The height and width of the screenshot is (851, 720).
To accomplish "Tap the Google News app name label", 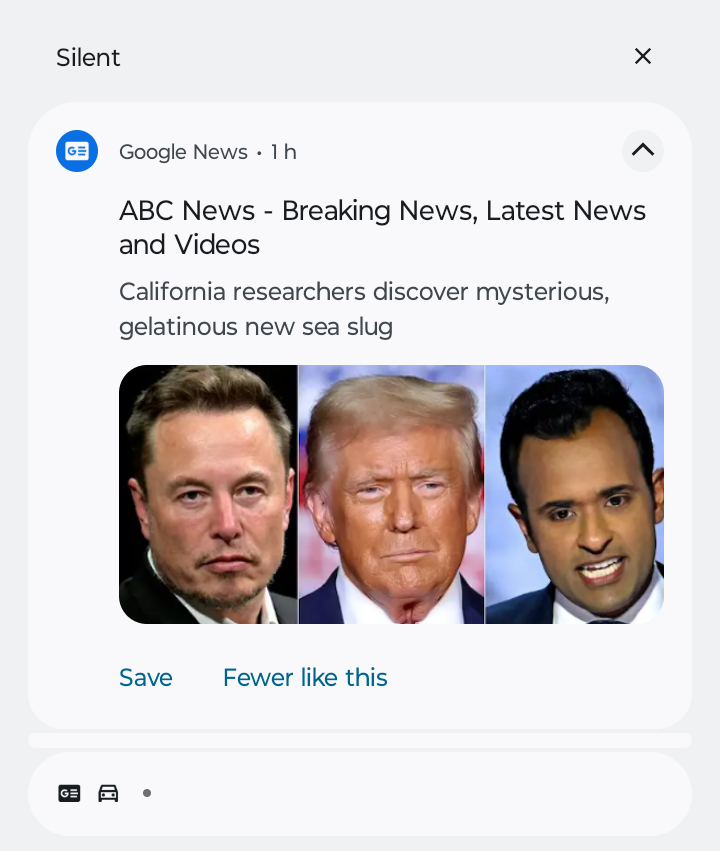I will pos(183,152).
